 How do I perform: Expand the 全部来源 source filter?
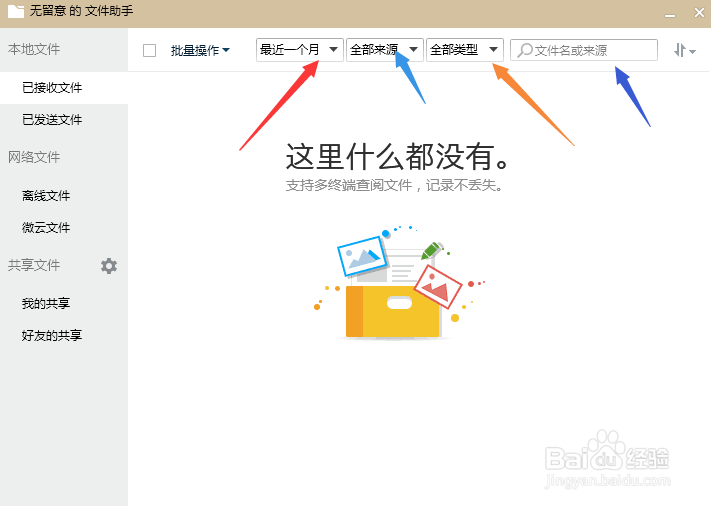[385, 49]
